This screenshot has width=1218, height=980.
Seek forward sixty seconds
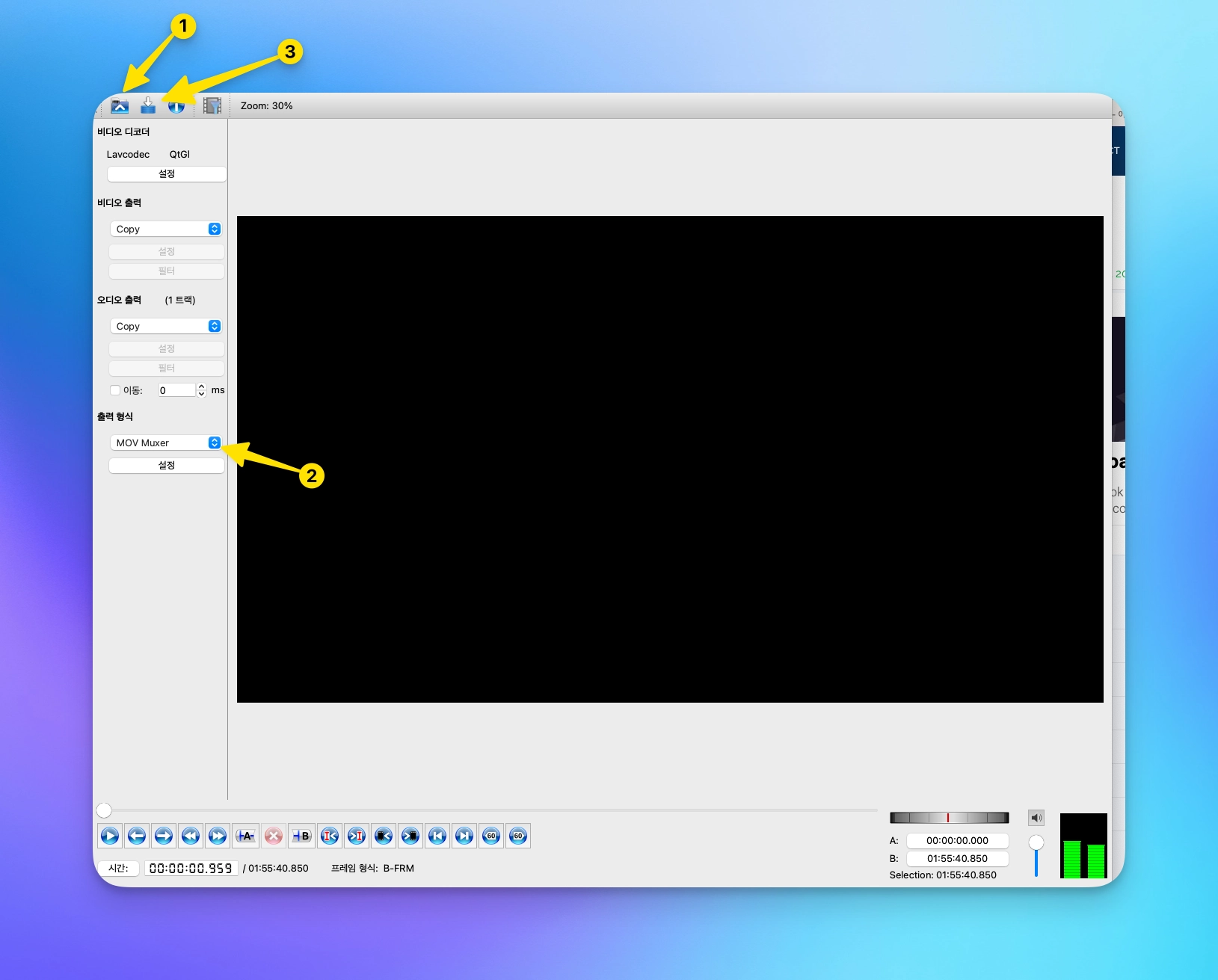(518, 836)
